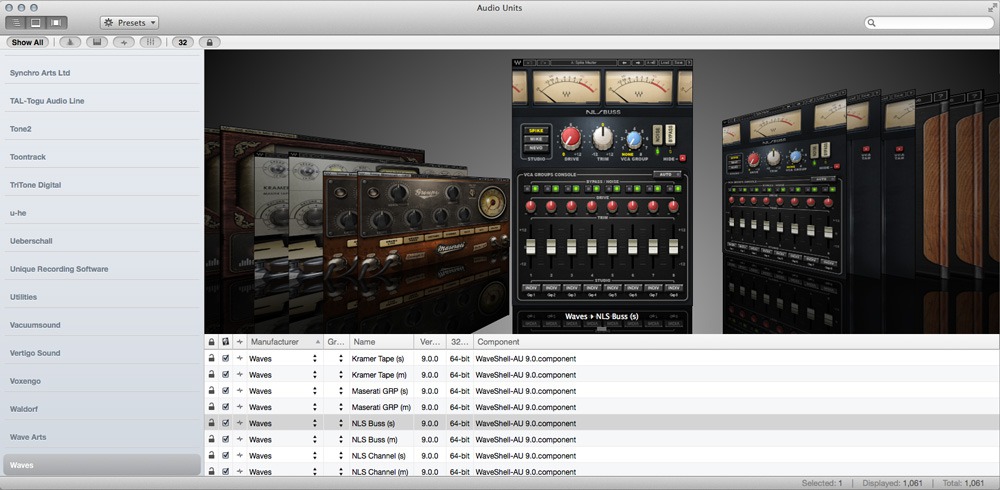The height and width of the screenshot is (490, 1000).
Task: Toggle the padlock filter in filter bar
Action: (210, 42)
